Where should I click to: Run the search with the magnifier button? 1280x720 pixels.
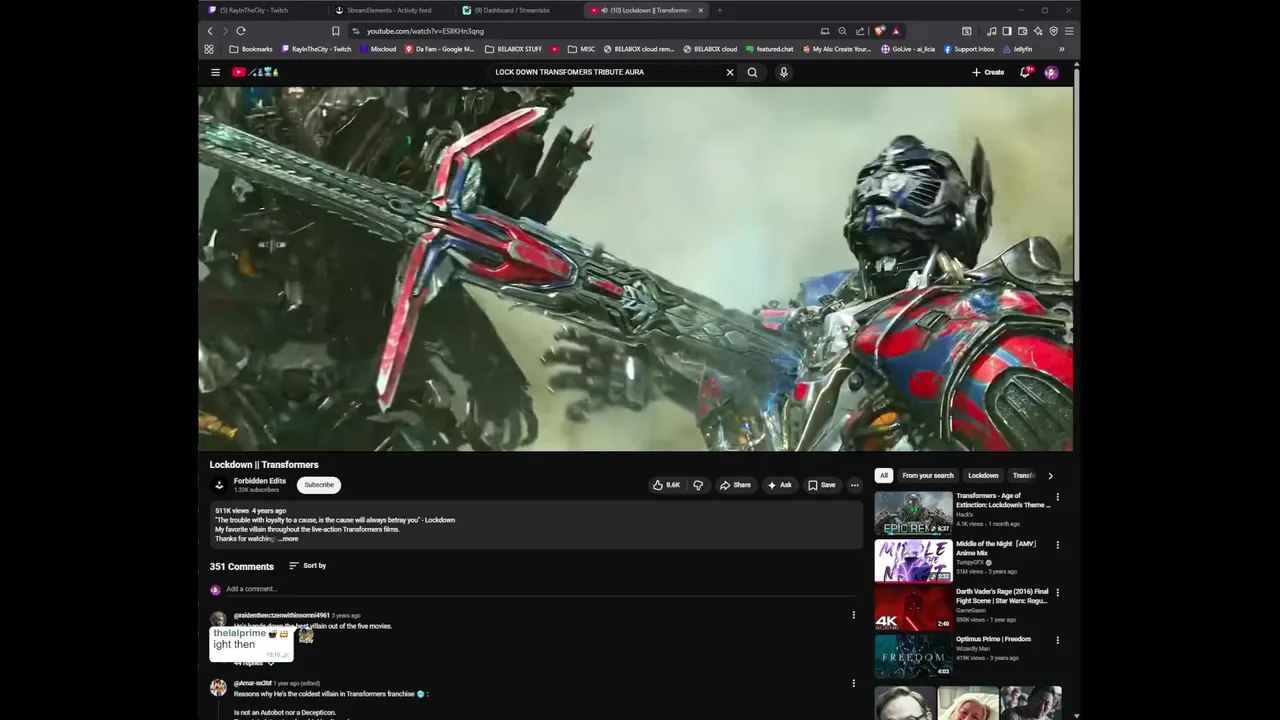[x=752, y=72]
